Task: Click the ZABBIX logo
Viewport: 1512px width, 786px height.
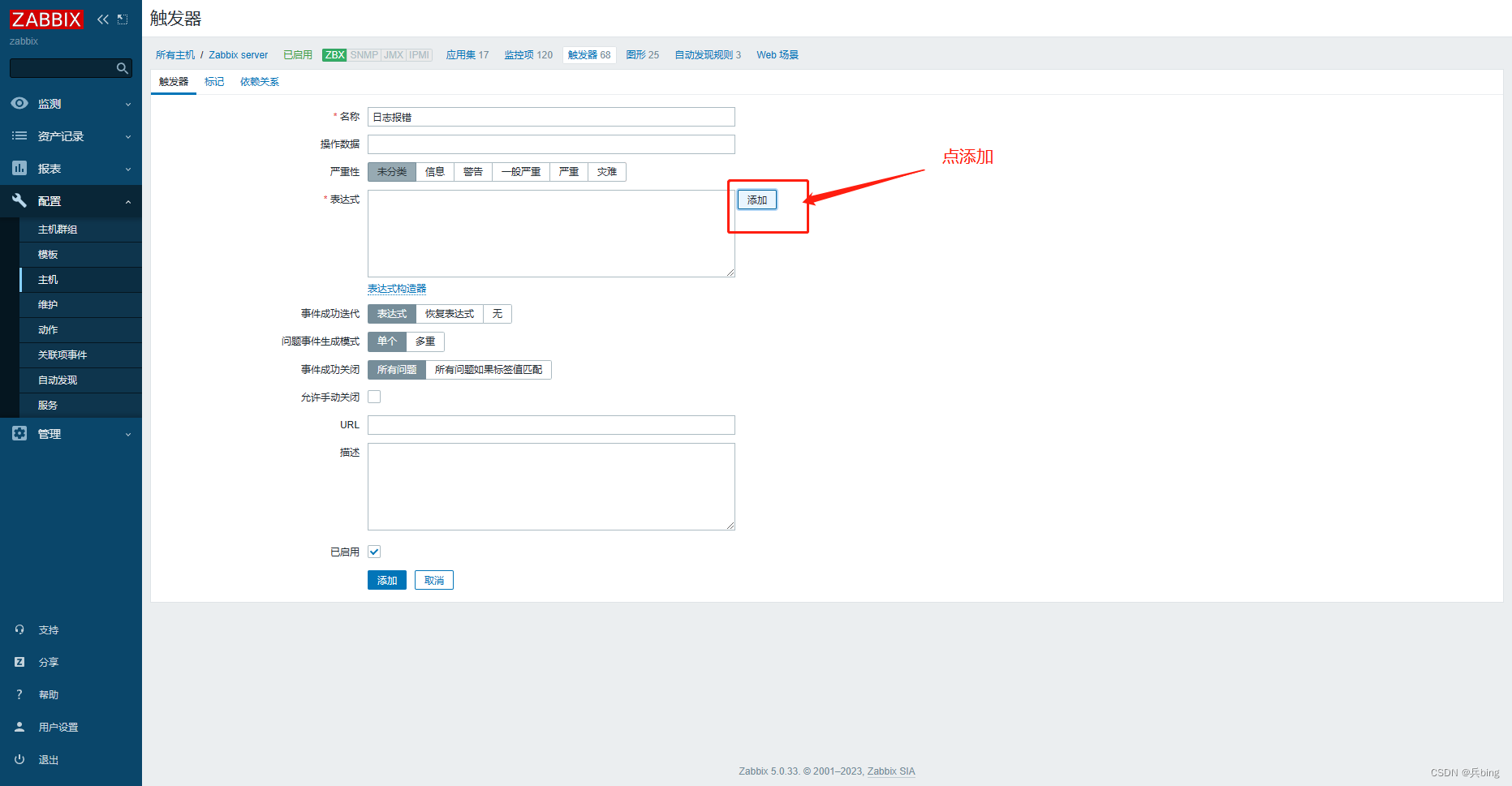Action: pos(46,19)
